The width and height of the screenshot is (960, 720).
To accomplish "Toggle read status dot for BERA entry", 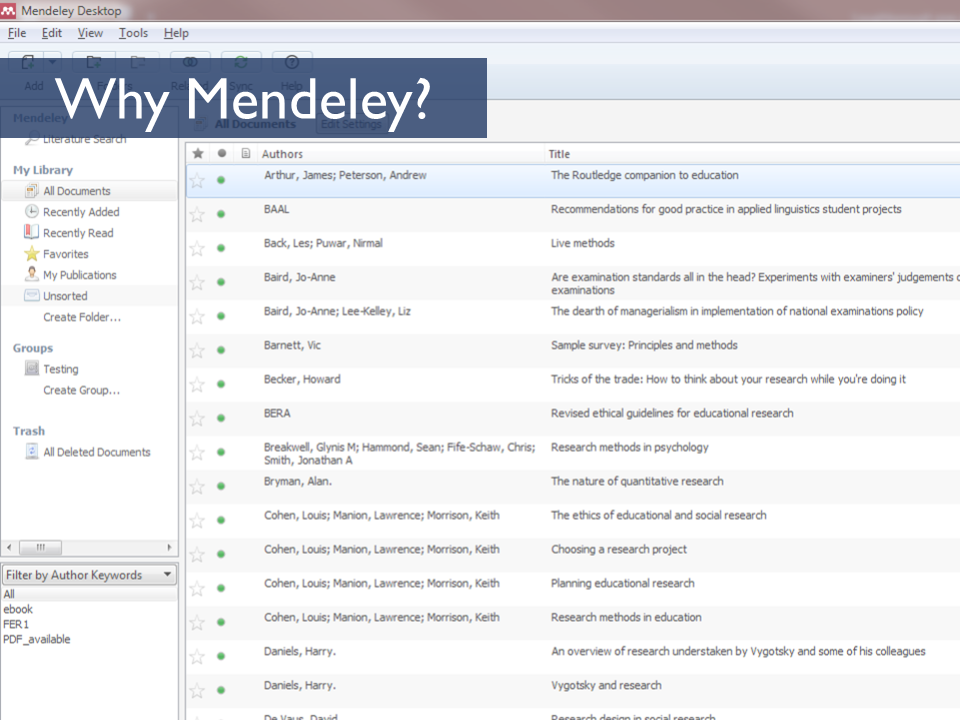I will [x=221, y=418].
